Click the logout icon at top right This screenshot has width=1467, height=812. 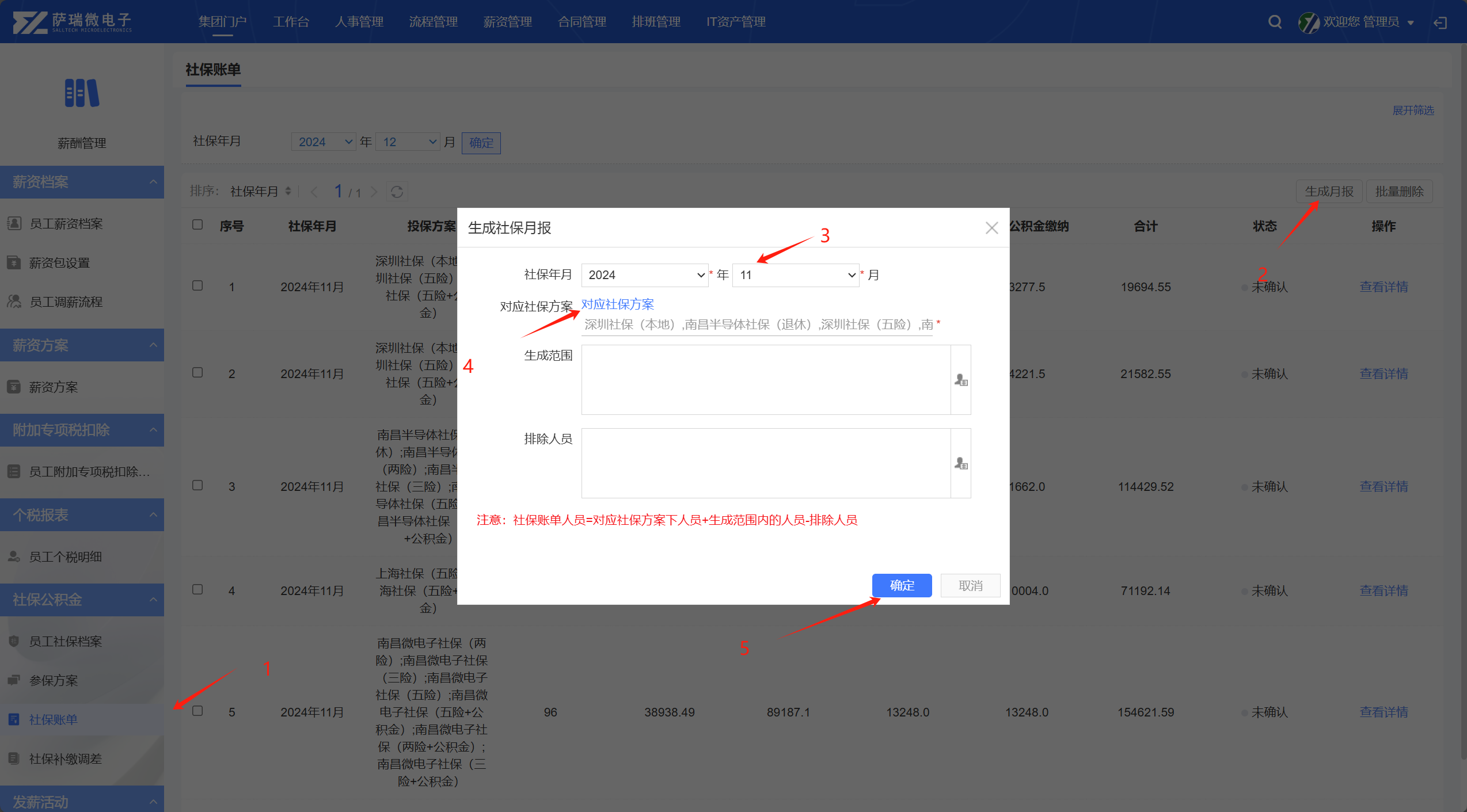pos(1441,22)
